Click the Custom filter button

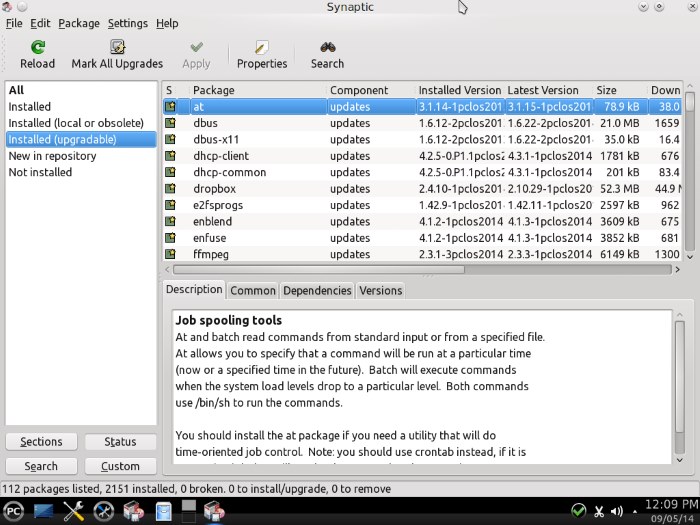tap(120, 466)
